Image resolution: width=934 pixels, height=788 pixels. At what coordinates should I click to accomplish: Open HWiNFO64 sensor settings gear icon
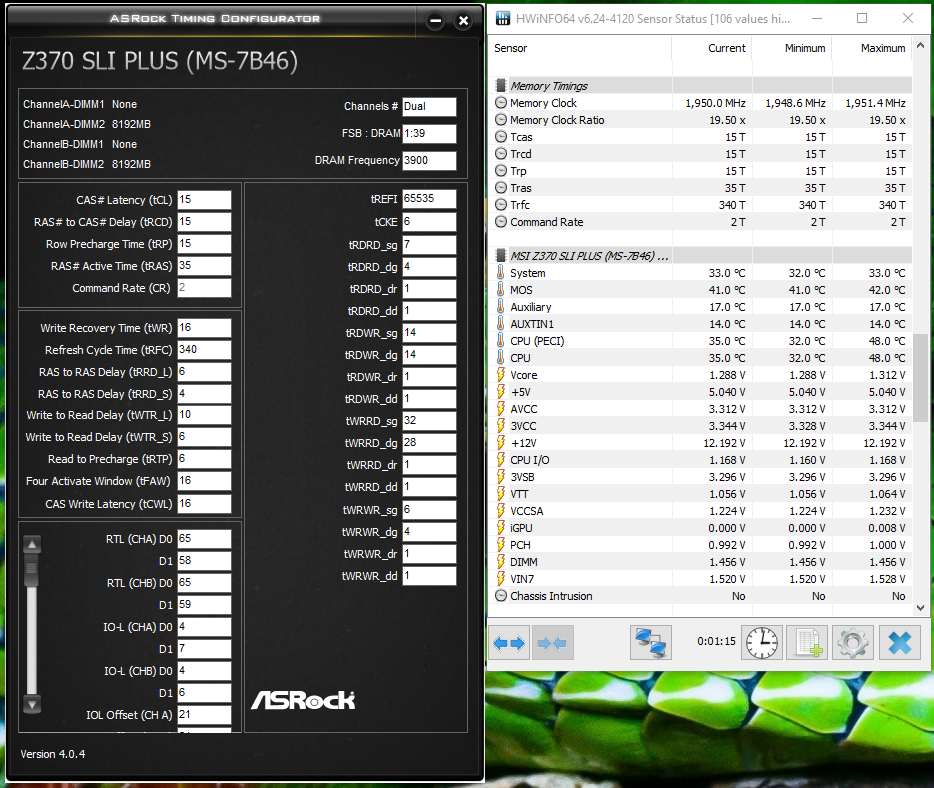(852, 643)
